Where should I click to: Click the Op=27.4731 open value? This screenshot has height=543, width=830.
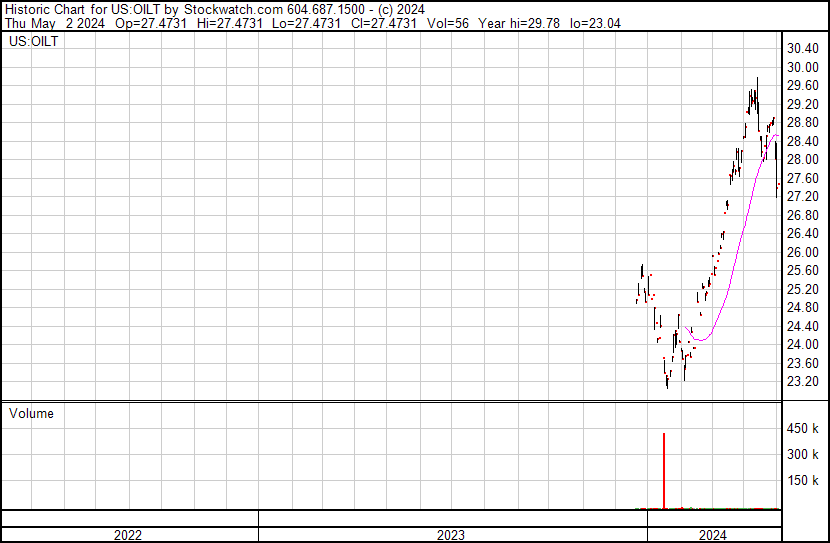(151, 23)
